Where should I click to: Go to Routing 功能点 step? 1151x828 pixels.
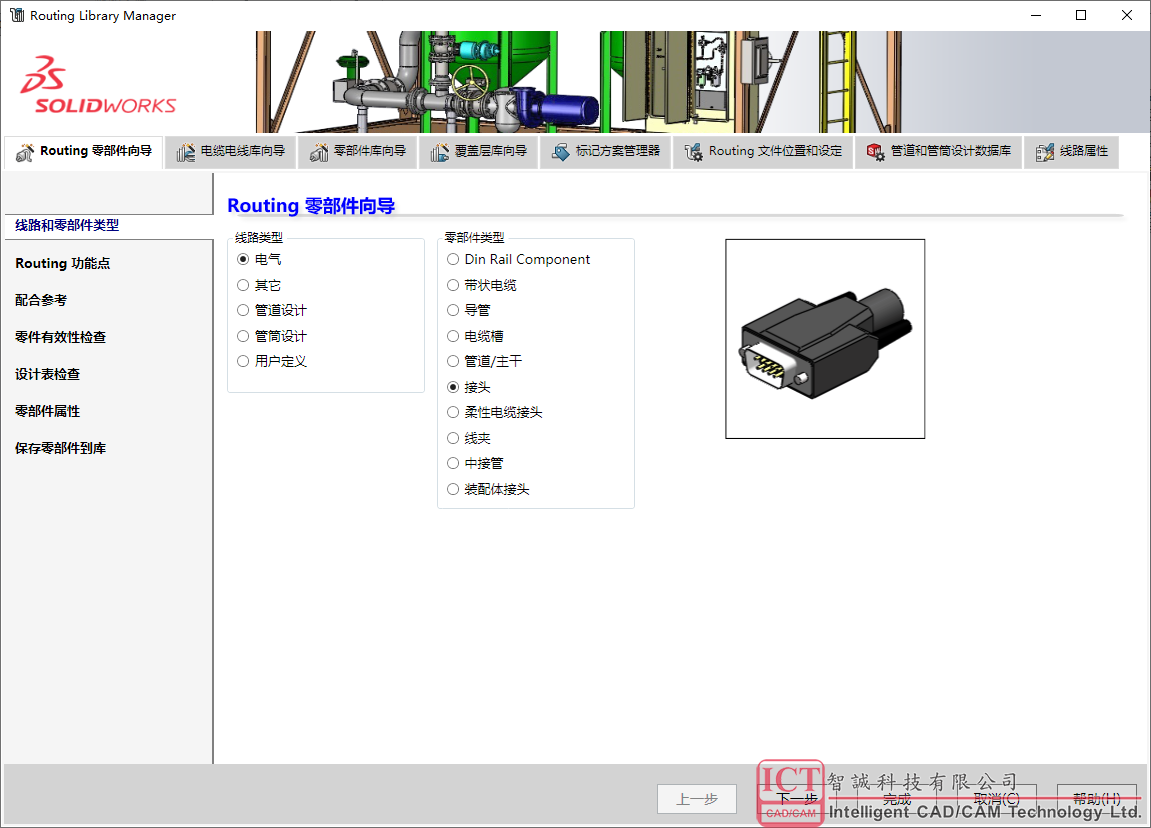pyautogui.click(x=62, y=263)
